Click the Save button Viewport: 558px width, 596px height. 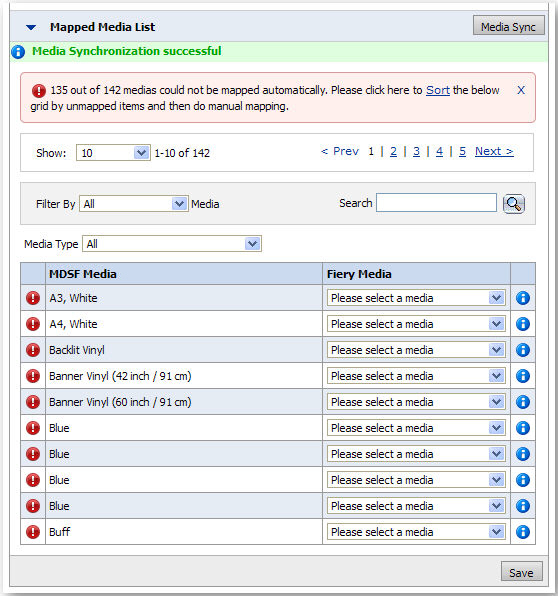pyautogui.click(x=521, y=572)
